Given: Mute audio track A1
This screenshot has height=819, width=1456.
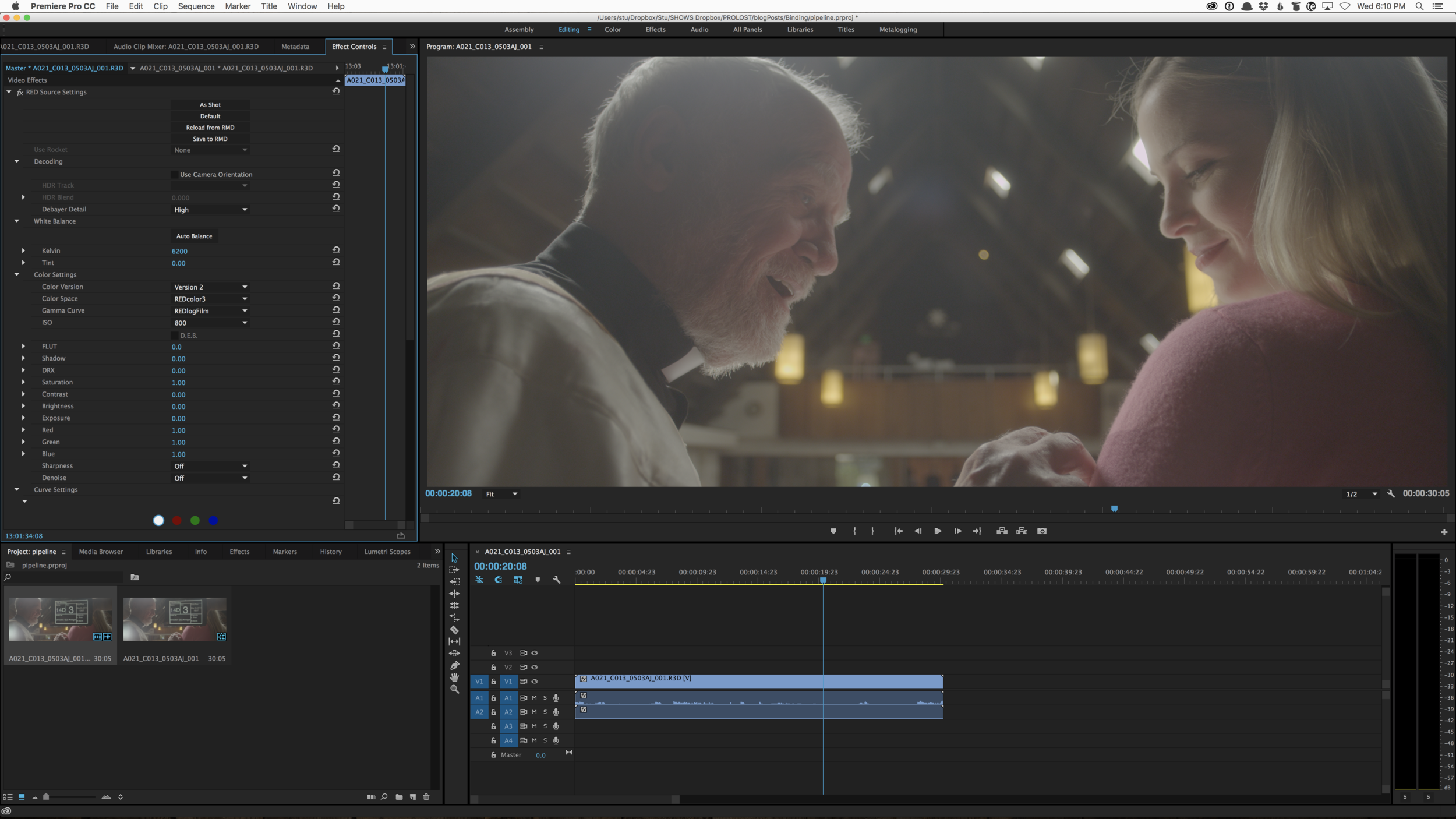Looking at the screenshot, I should 534,698.
